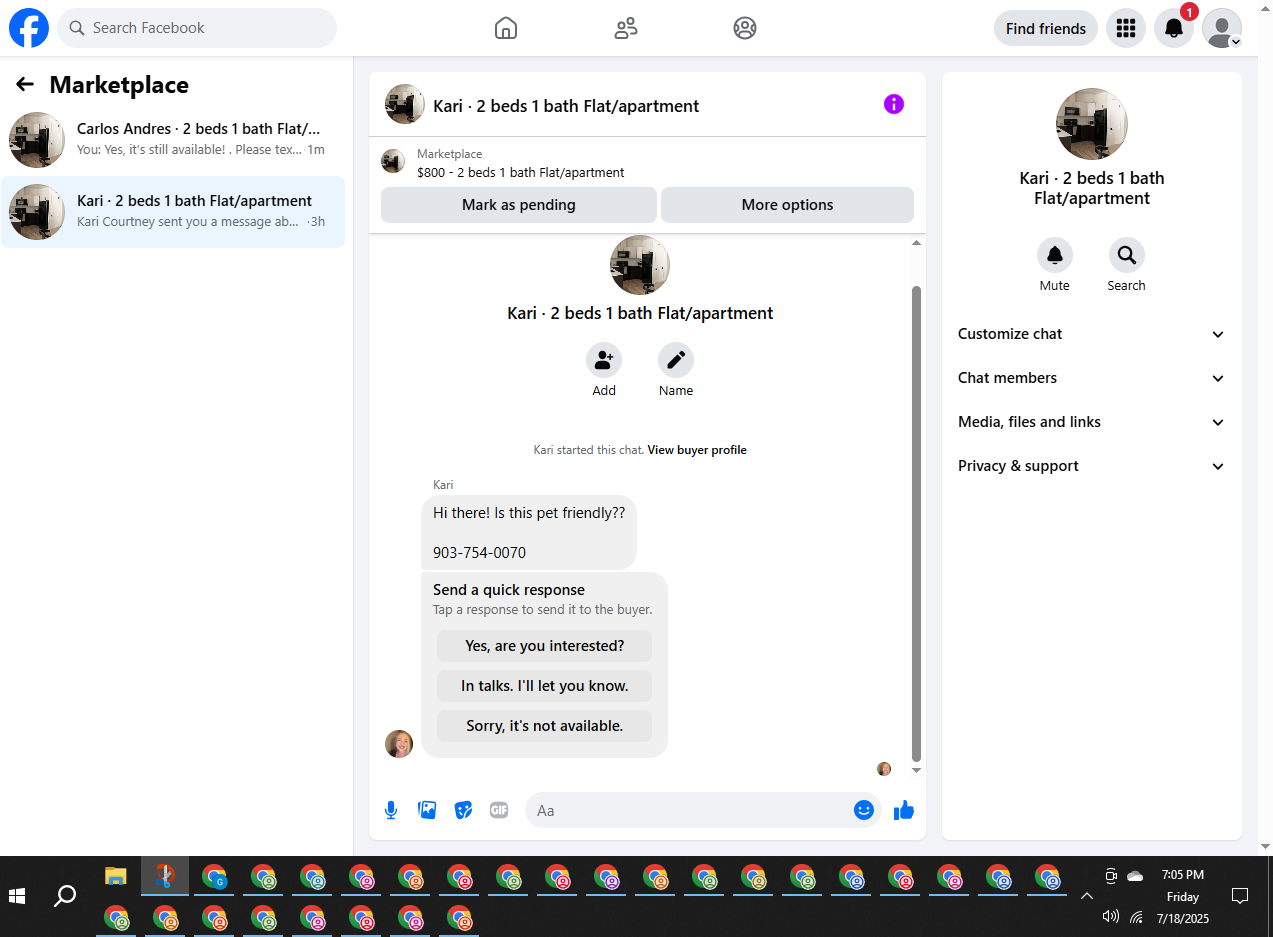Open Windows Start menu
Screen dimensions: 1273x937
pos(17,896)
